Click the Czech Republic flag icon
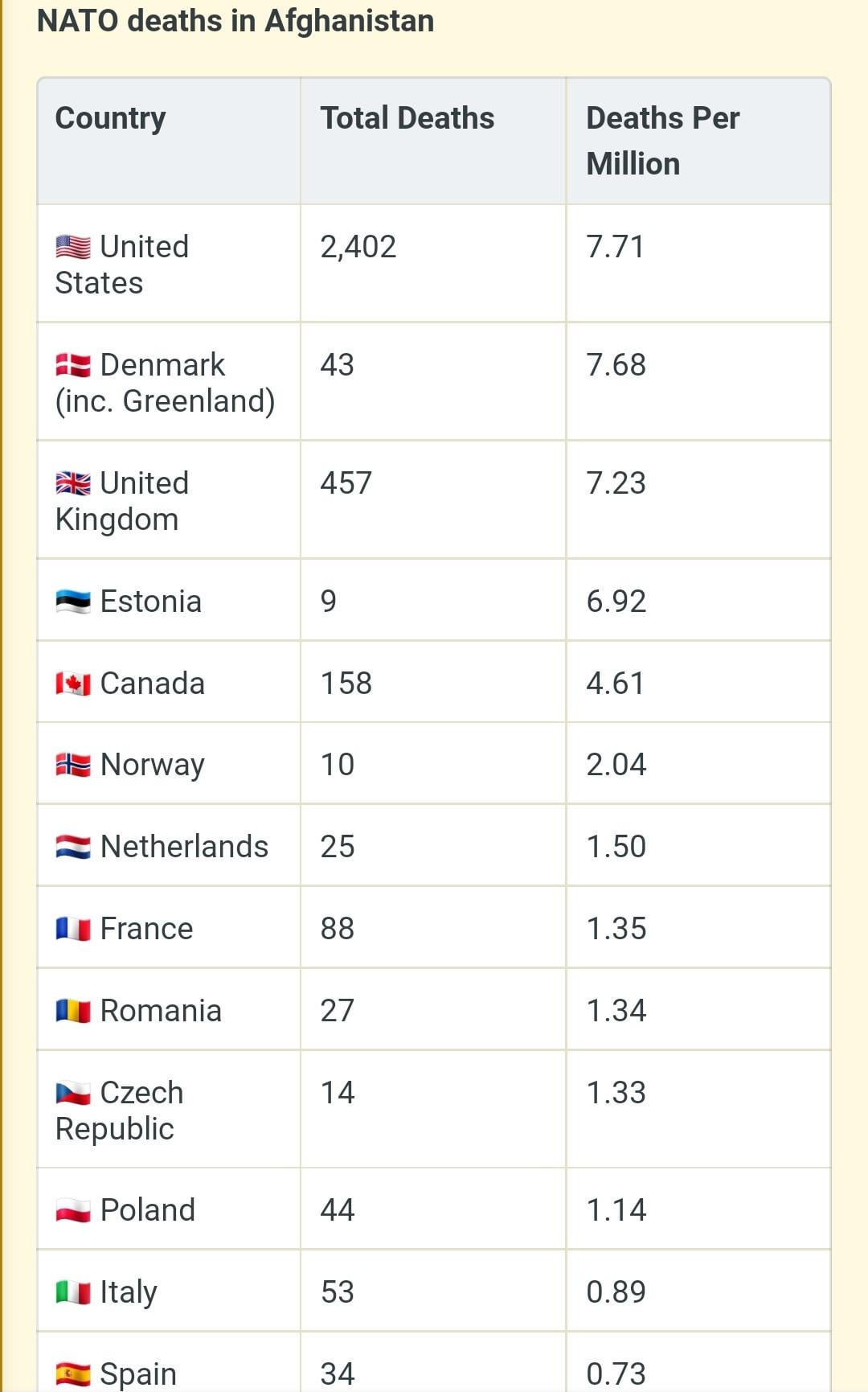The image size is (868, 1392). pos(73,1093)
